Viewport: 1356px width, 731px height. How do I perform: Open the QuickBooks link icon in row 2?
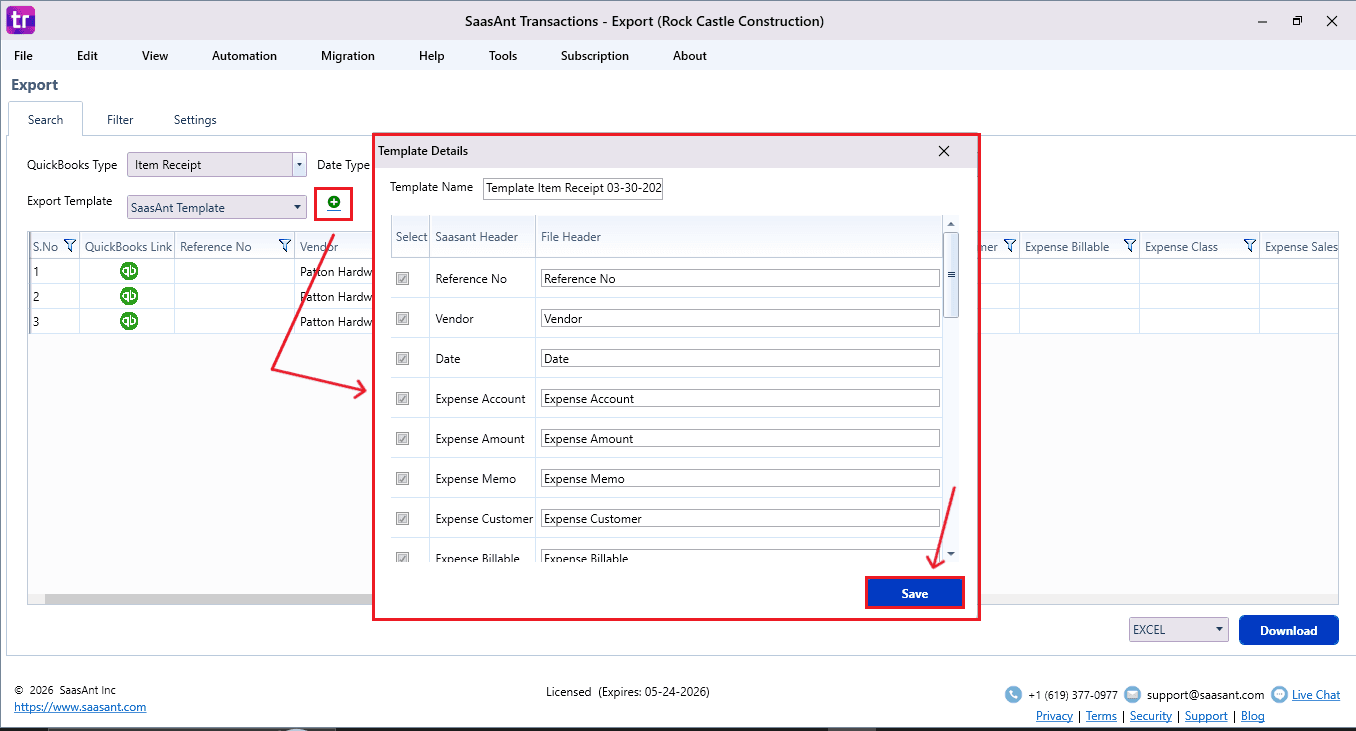tap(129, 296)
